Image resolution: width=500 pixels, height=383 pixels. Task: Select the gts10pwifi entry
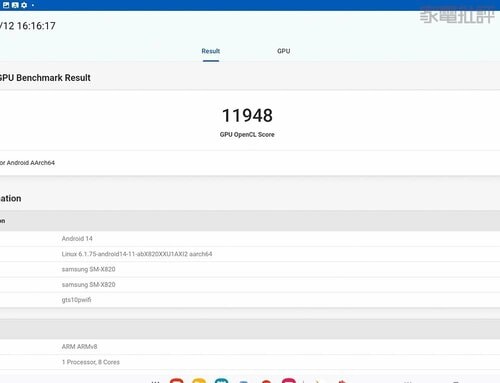click(76, 300)
